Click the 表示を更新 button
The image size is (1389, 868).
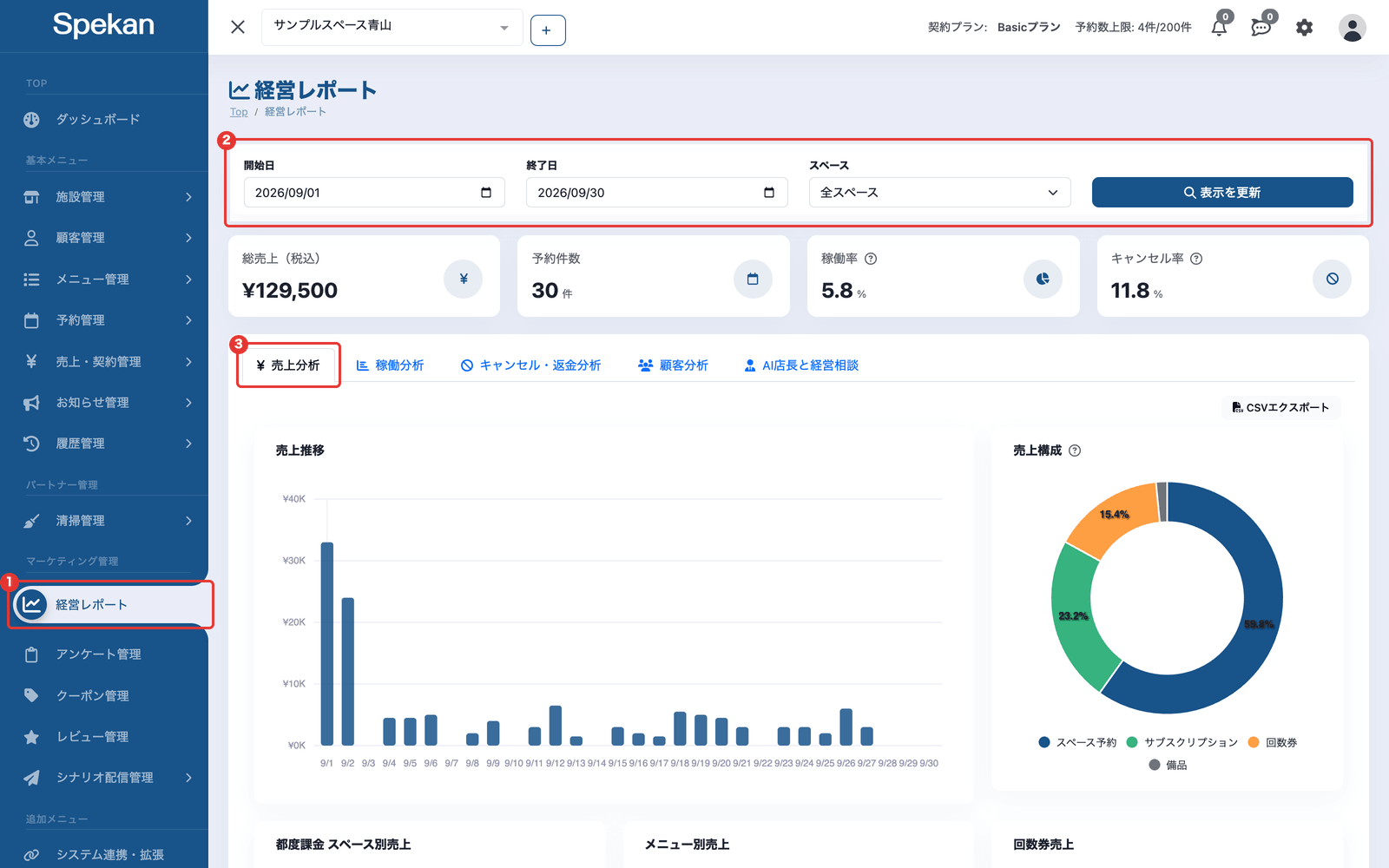tap(1222, 193)
